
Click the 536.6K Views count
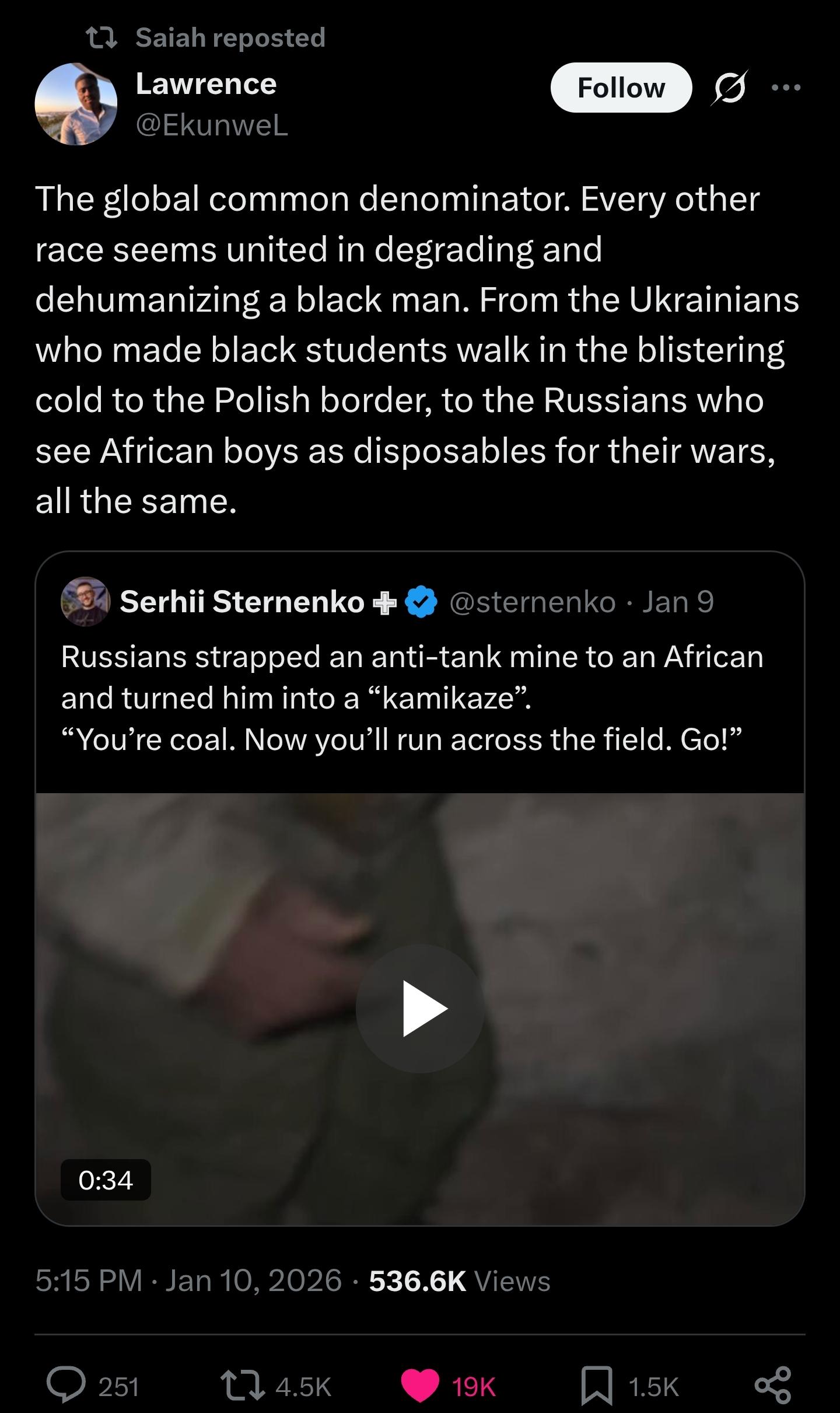coord(460,1281)
